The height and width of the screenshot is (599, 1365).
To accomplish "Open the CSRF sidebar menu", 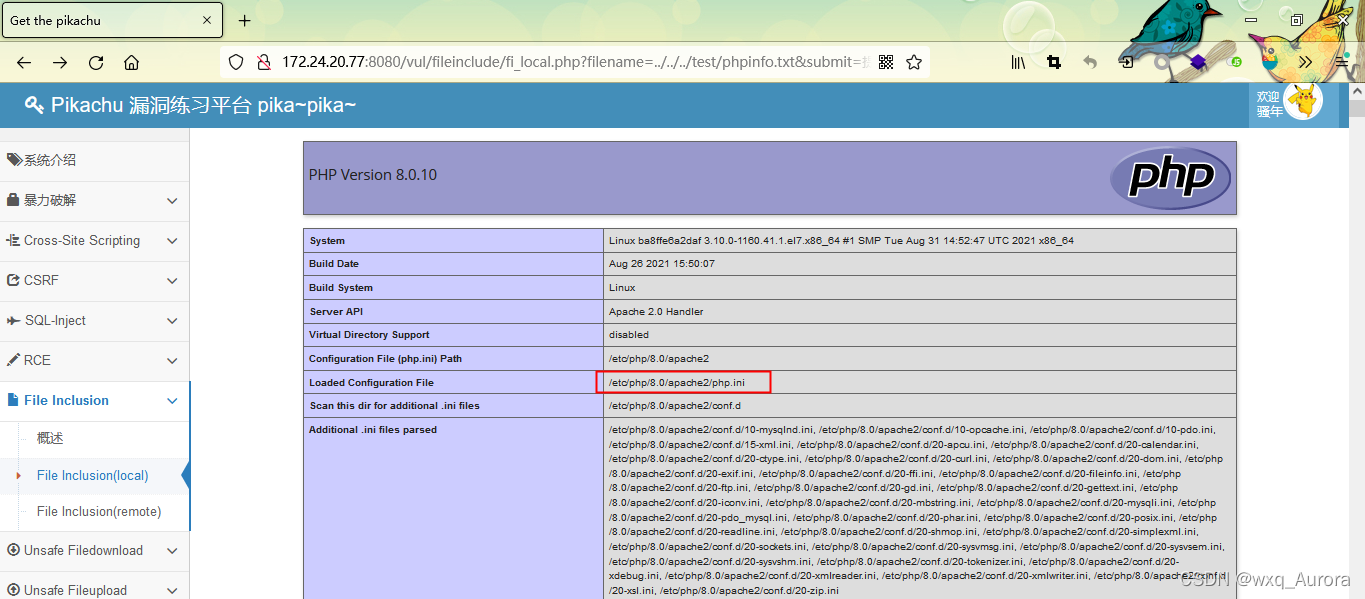I will [94, 281].
